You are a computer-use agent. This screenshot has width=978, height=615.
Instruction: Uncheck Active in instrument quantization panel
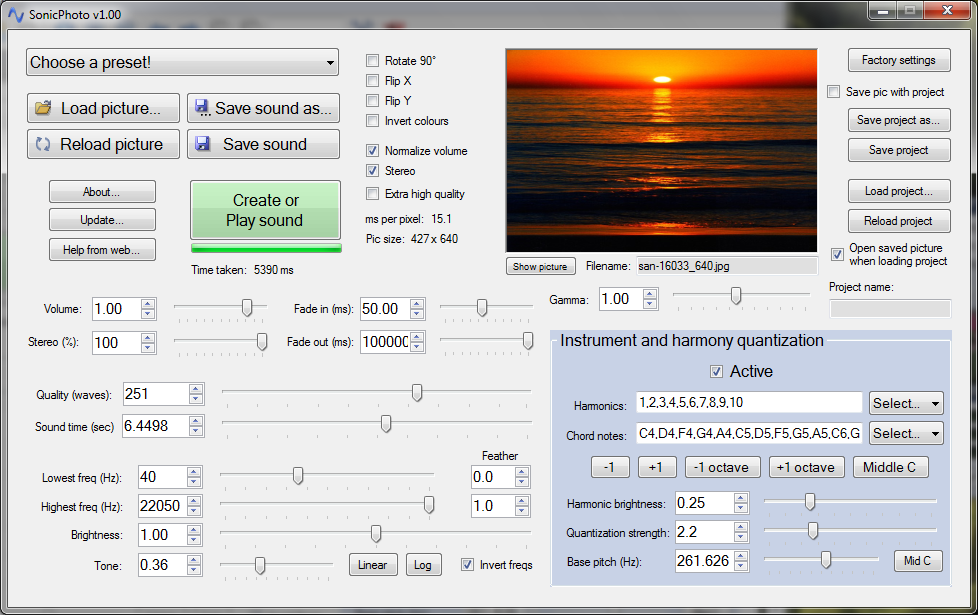[716, 372]
